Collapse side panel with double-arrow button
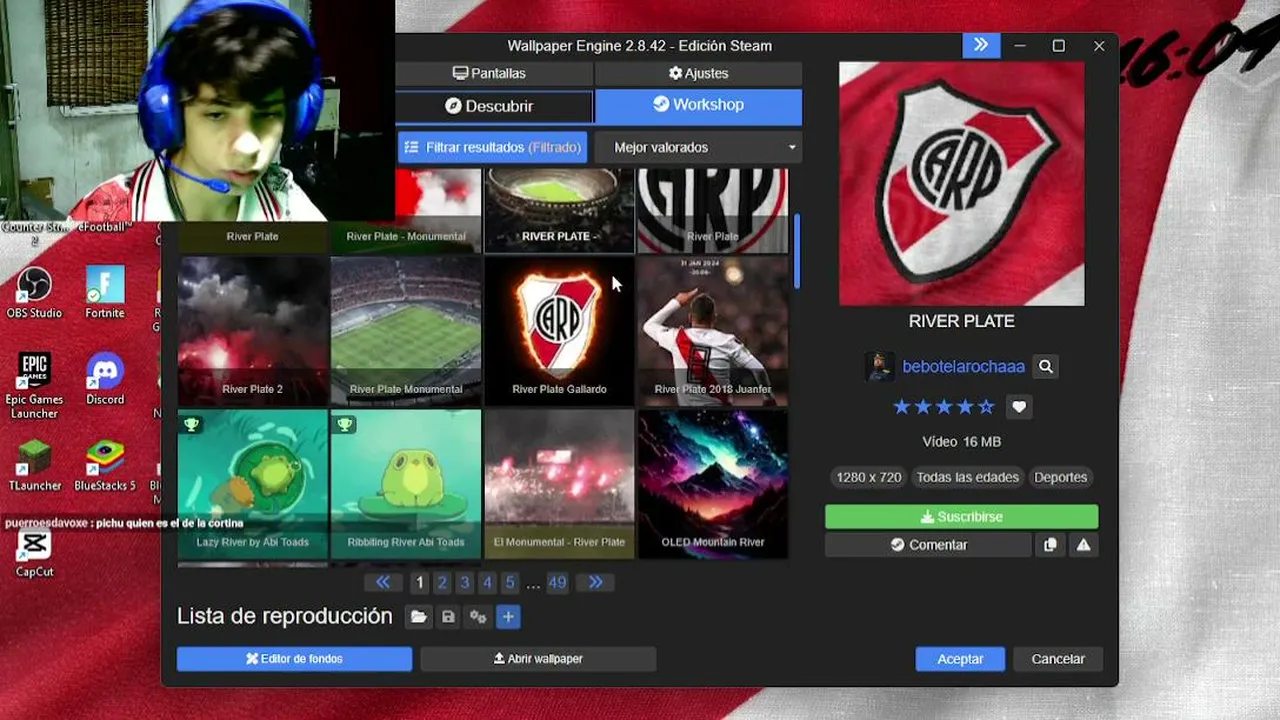Image resolution: width=1280 pixels, height=720 pixels. point(981,45)
